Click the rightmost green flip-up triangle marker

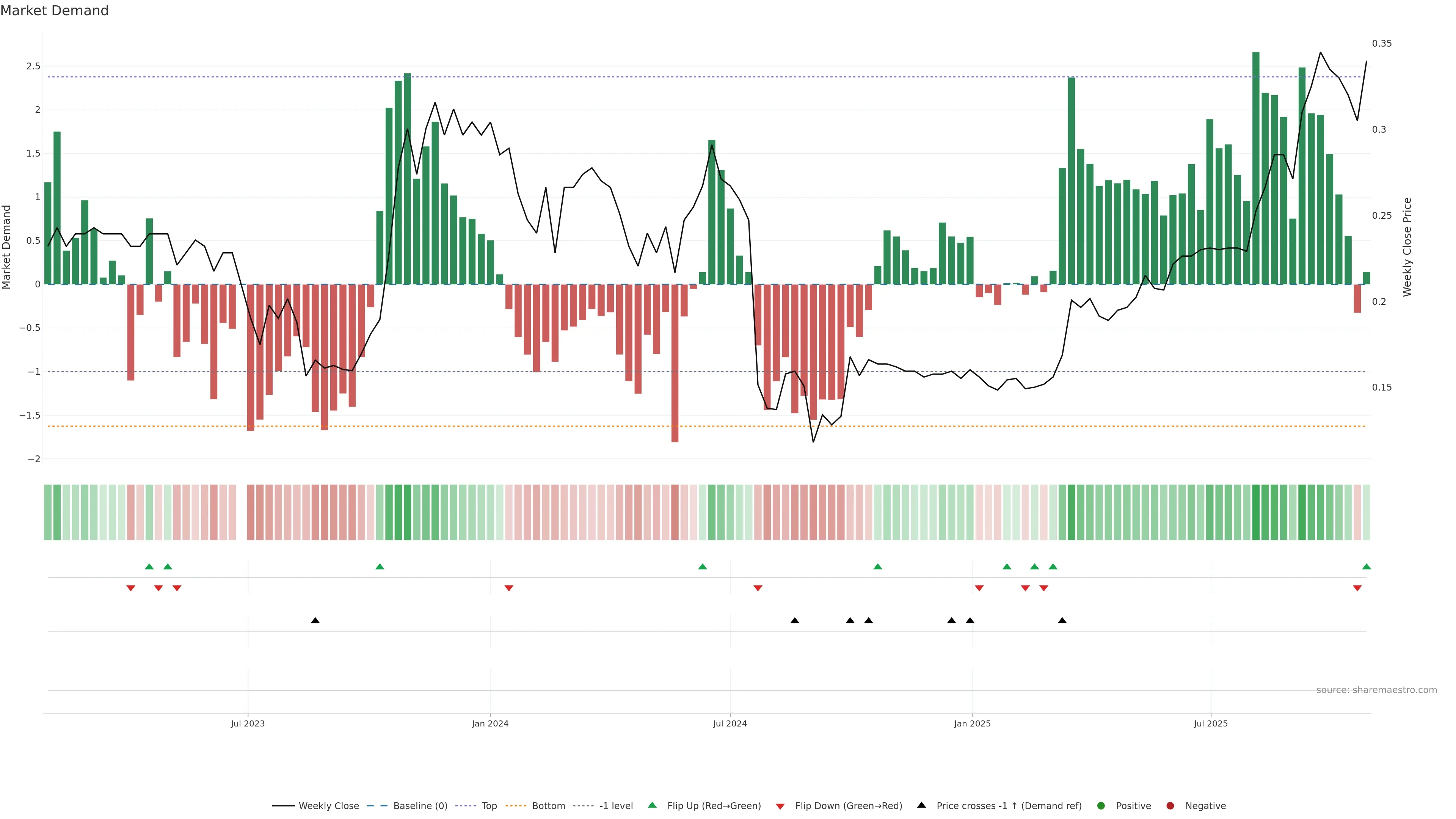(x=1366, y=567)
